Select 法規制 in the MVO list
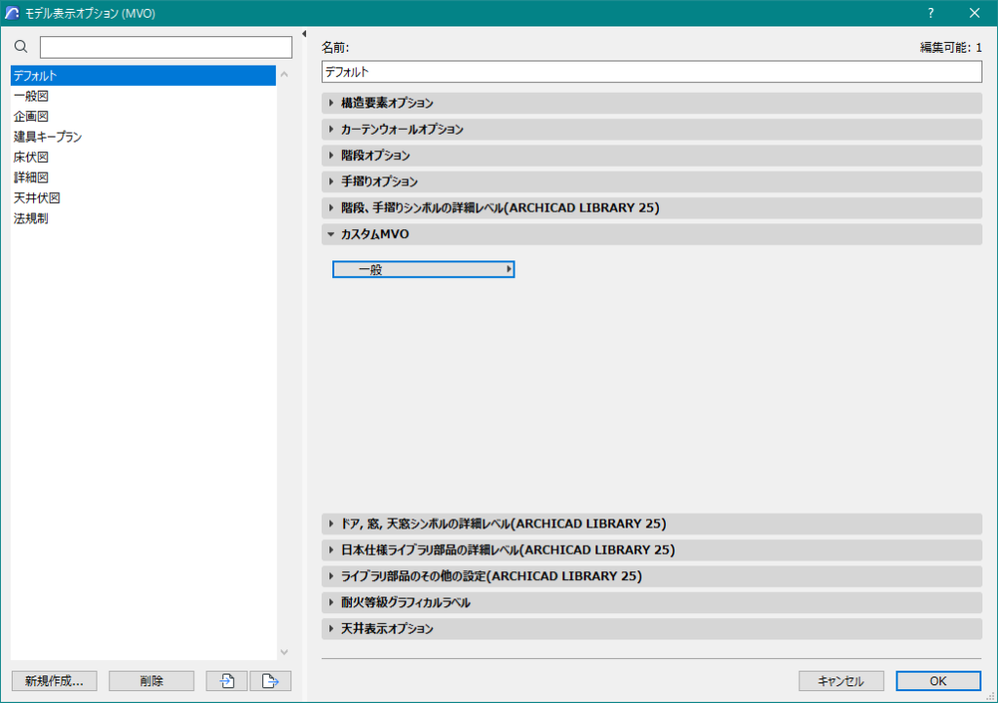The width and height of the screenshot is (998, 703). coord(143,218)
